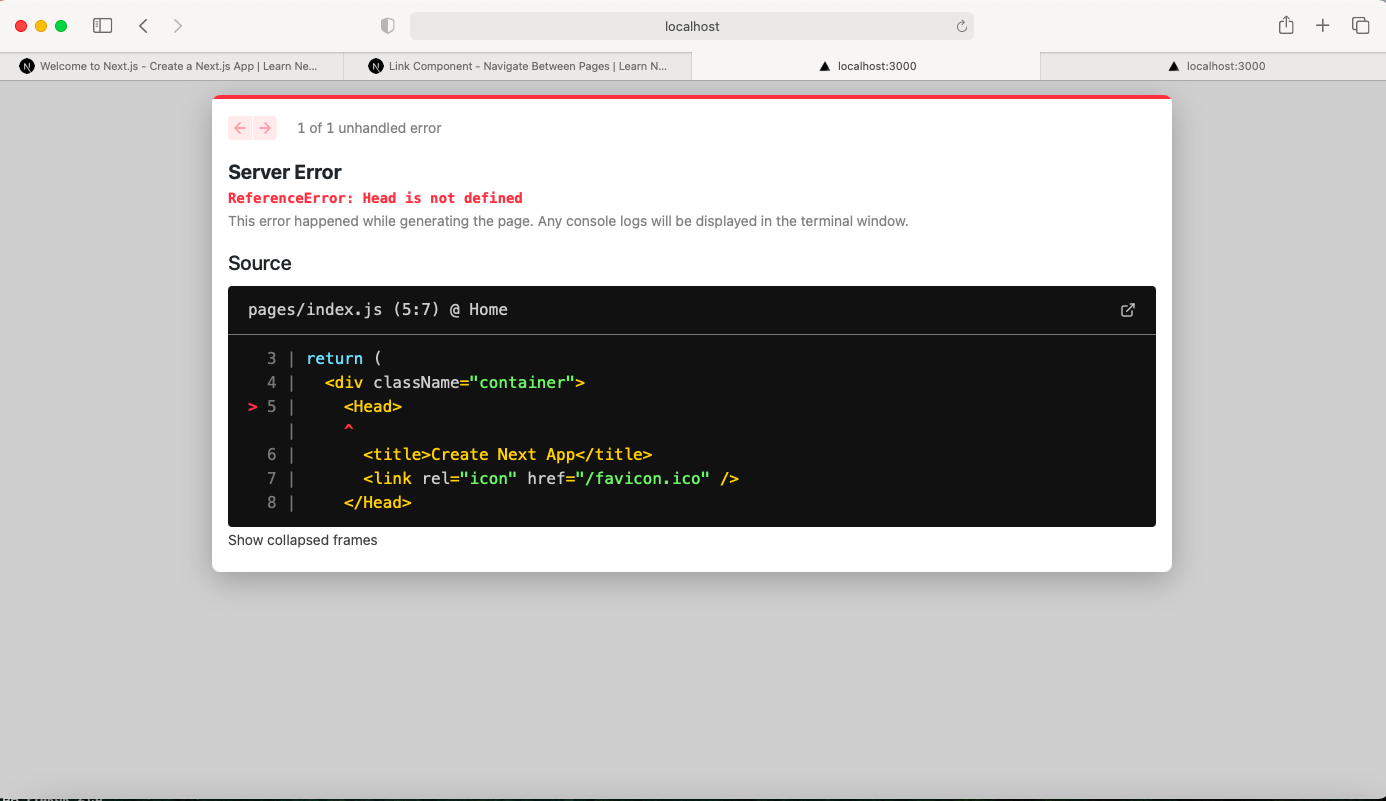The width and height of the screenshot is (1386, 801).
Task: Select the active localhost:3000 tab
Action: click(x=866, y=66)
